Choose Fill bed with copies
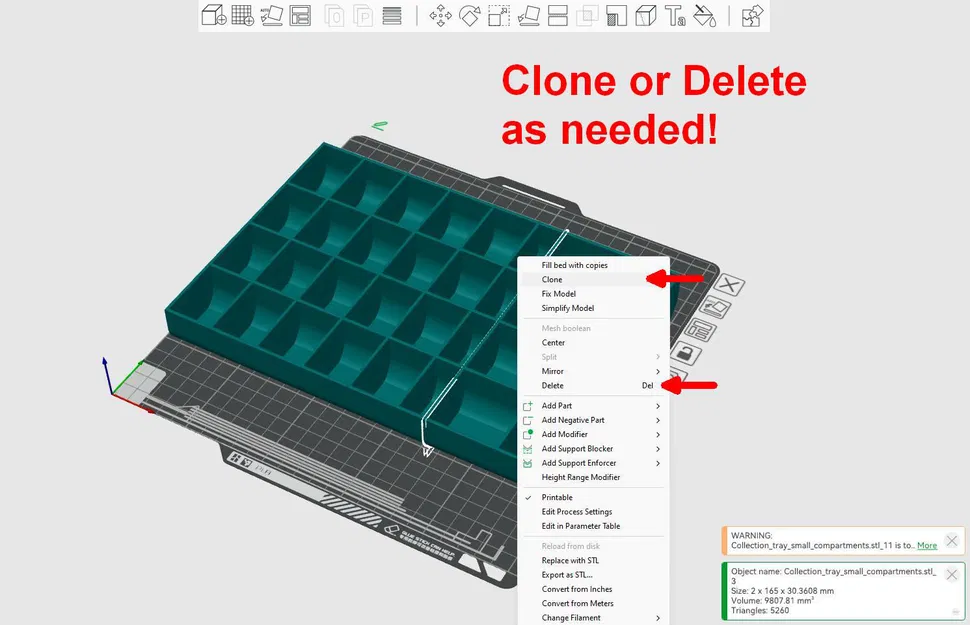Viewport: 970px width, 625px height. [593, 265]
